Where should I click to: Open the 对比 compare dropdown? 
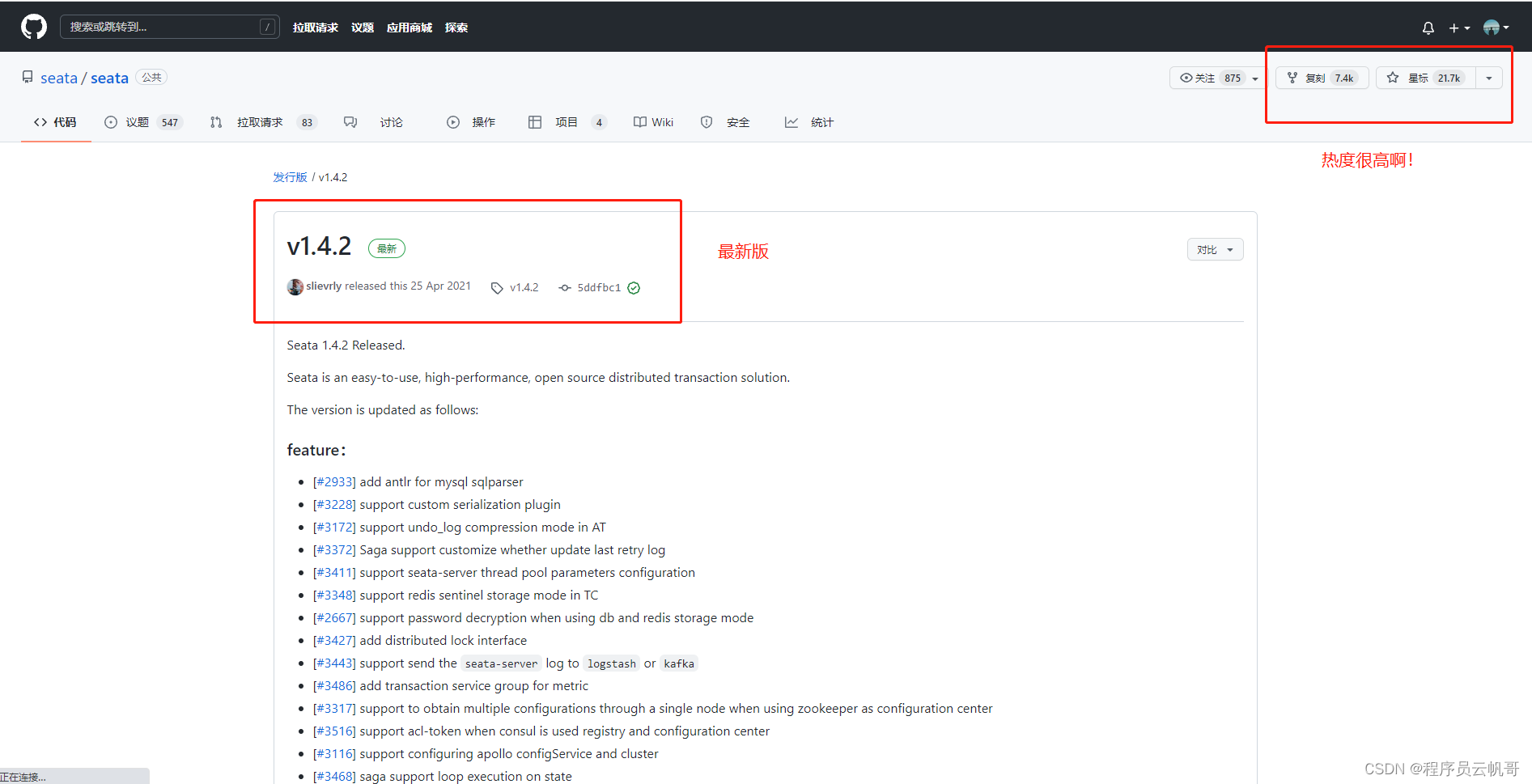pos(1215,249)
